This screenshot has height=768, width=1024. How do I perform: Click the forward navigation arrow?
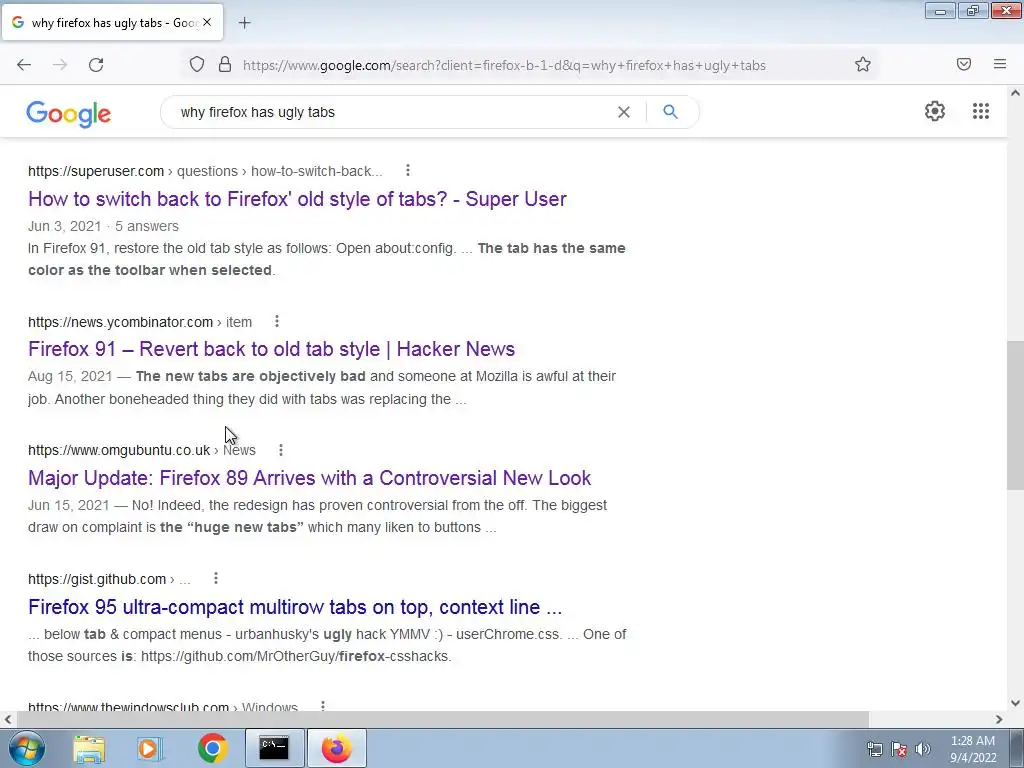click(60, 65)
